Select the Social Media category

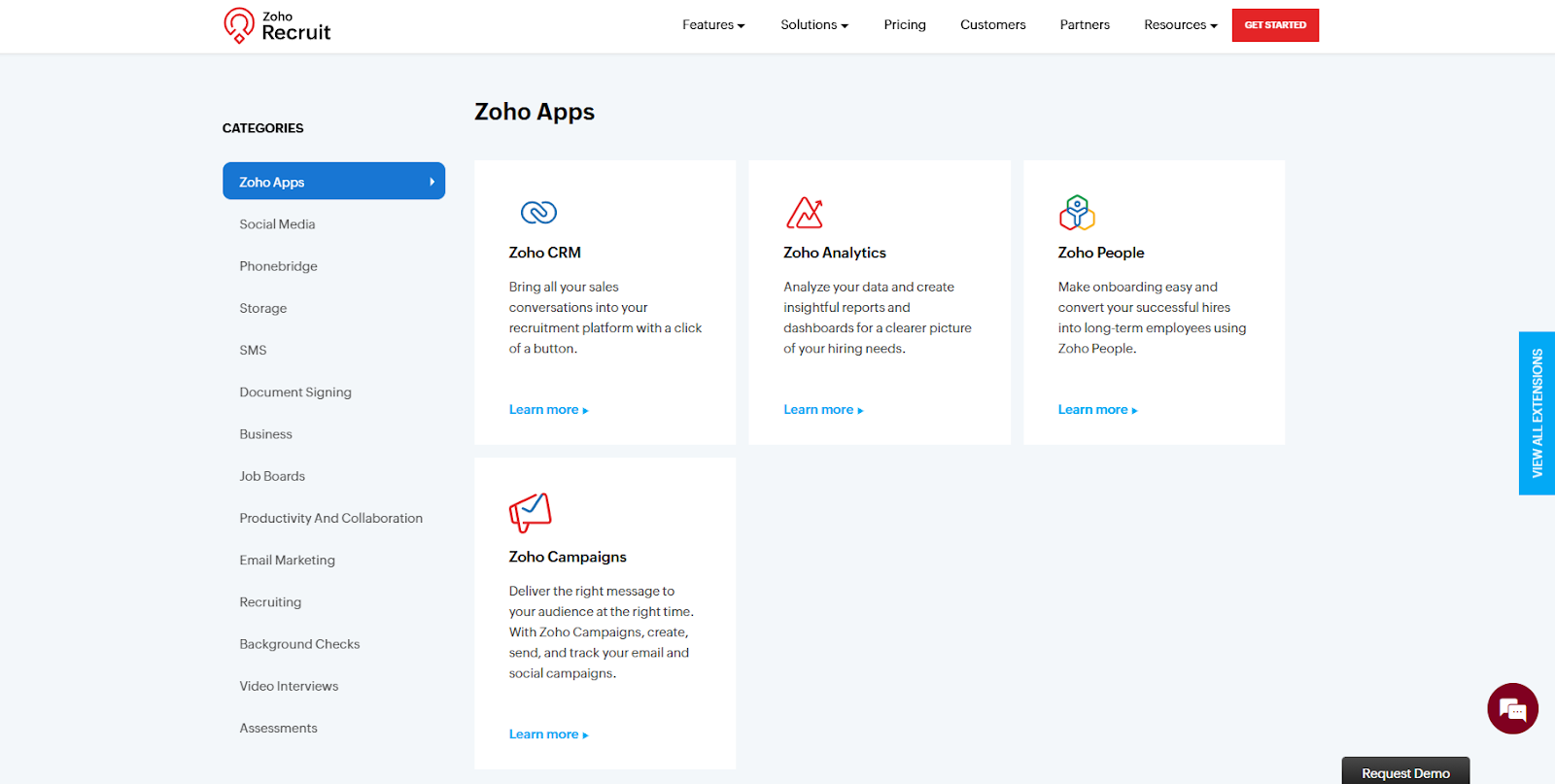[277, 224]
